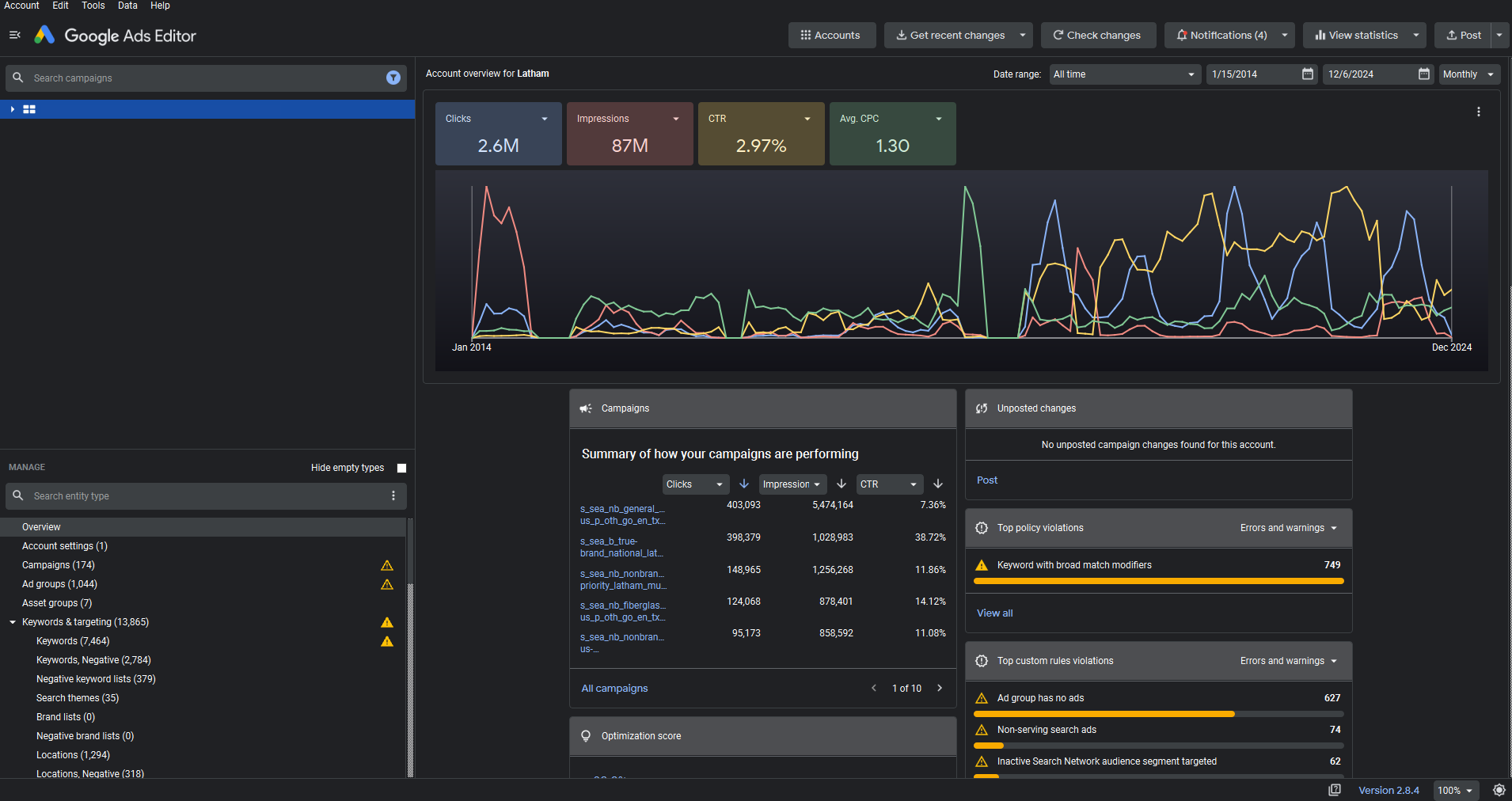Screen dimensions: 1512x801
Task: Sort campaigns by Clicks descending arrow
Action: pyautogui.click(x=743, y=484)
